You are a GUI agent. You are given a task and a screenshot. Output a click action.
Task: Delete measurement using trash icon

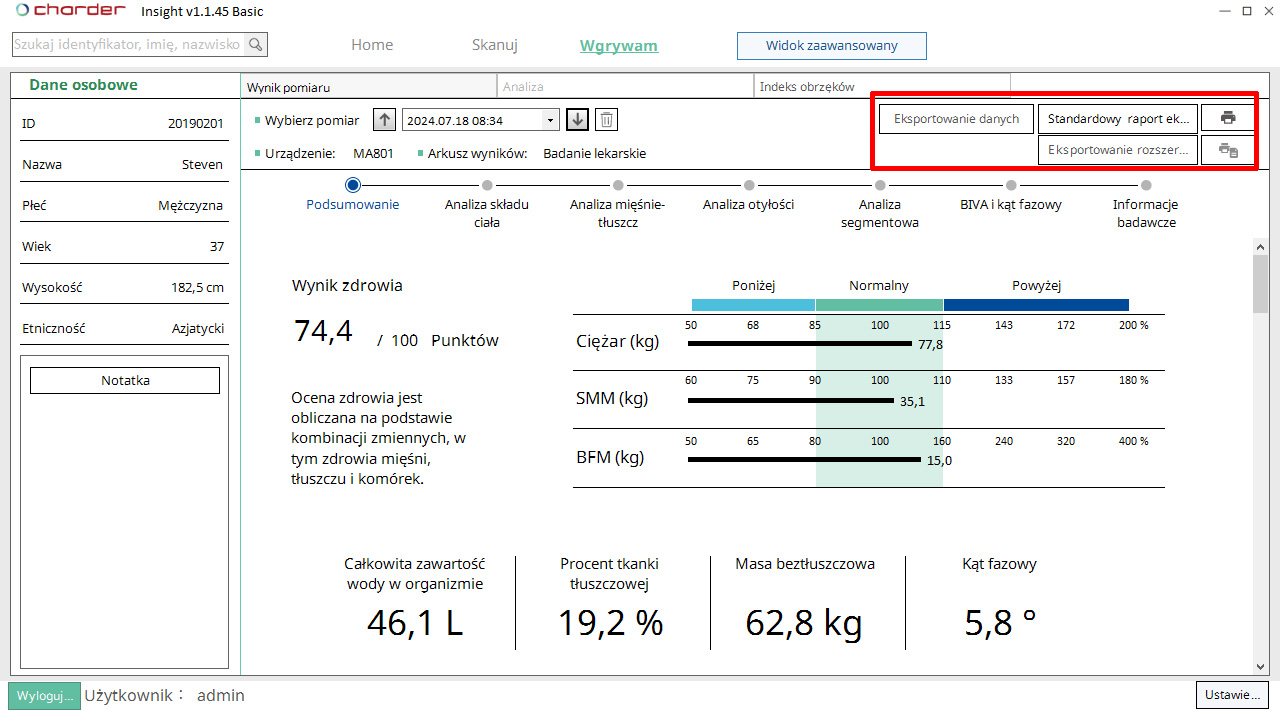606,120
